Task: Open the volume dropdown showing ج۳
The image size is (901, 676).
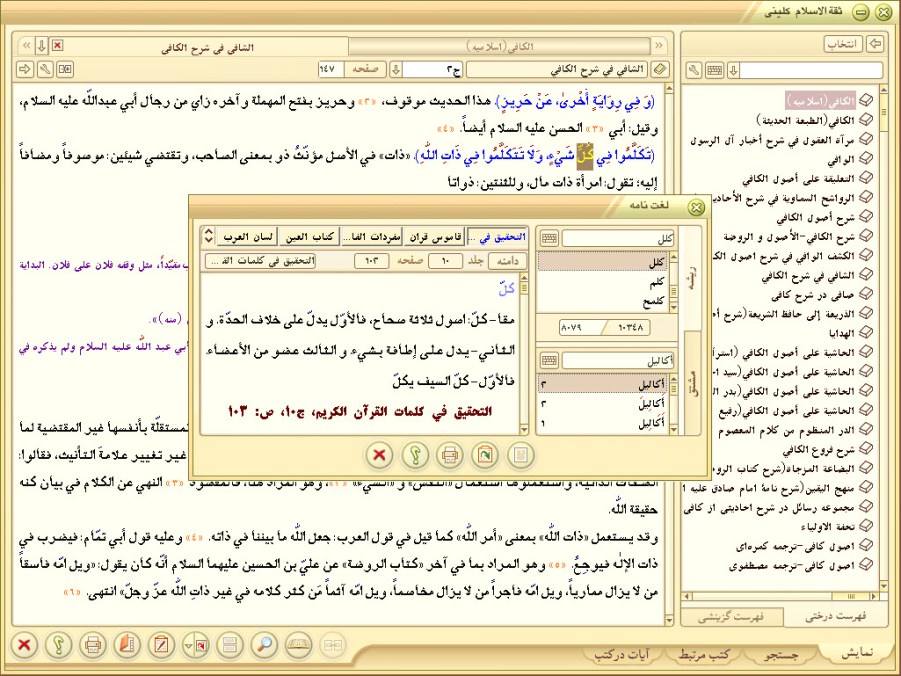Action: pyautogui.click(x=395, y=70)
